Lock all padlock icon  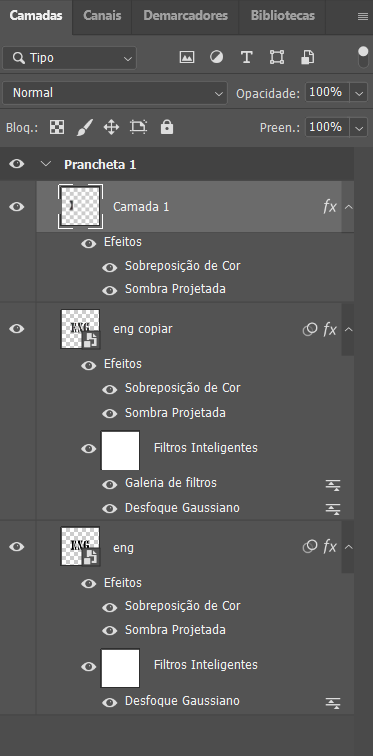point(167,127)
